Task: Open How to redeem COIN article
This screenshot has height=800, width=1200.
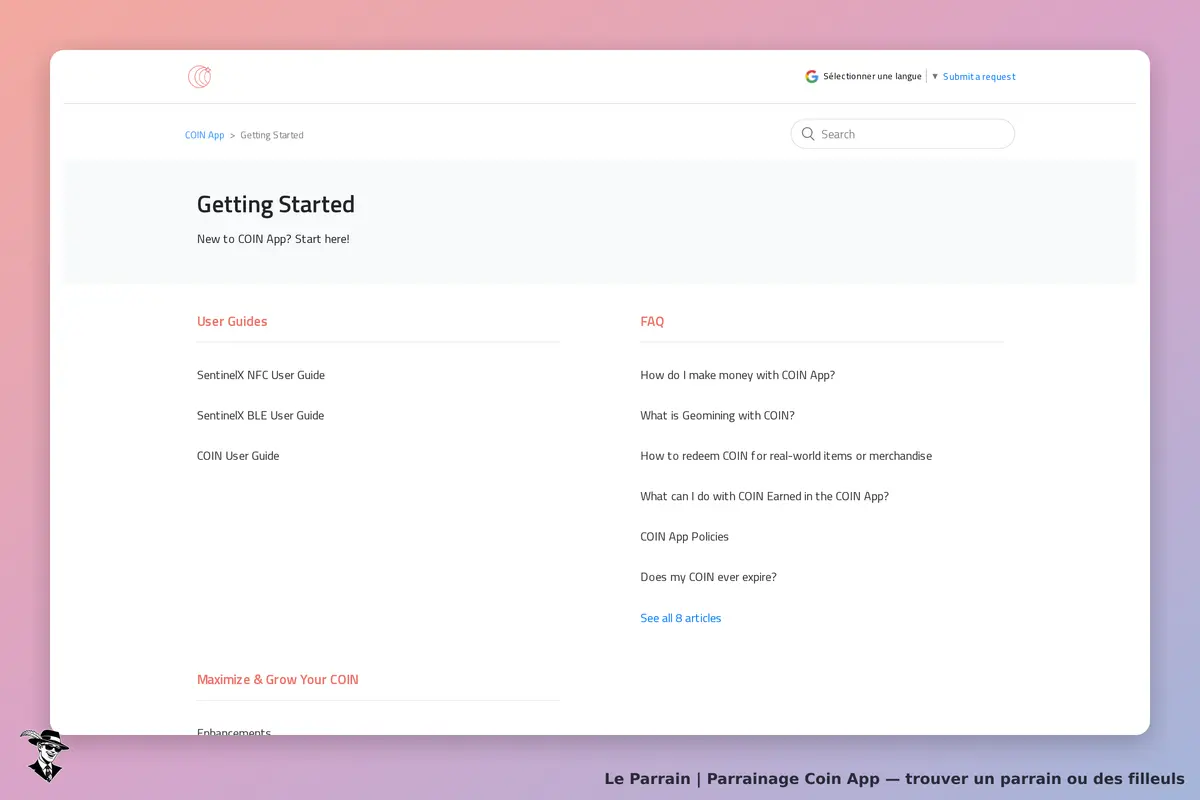Action: [786, 456]
